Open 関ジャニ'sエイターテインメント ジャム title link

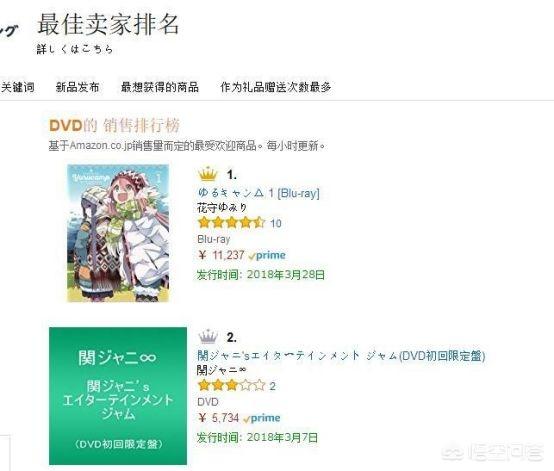[341, 355]
